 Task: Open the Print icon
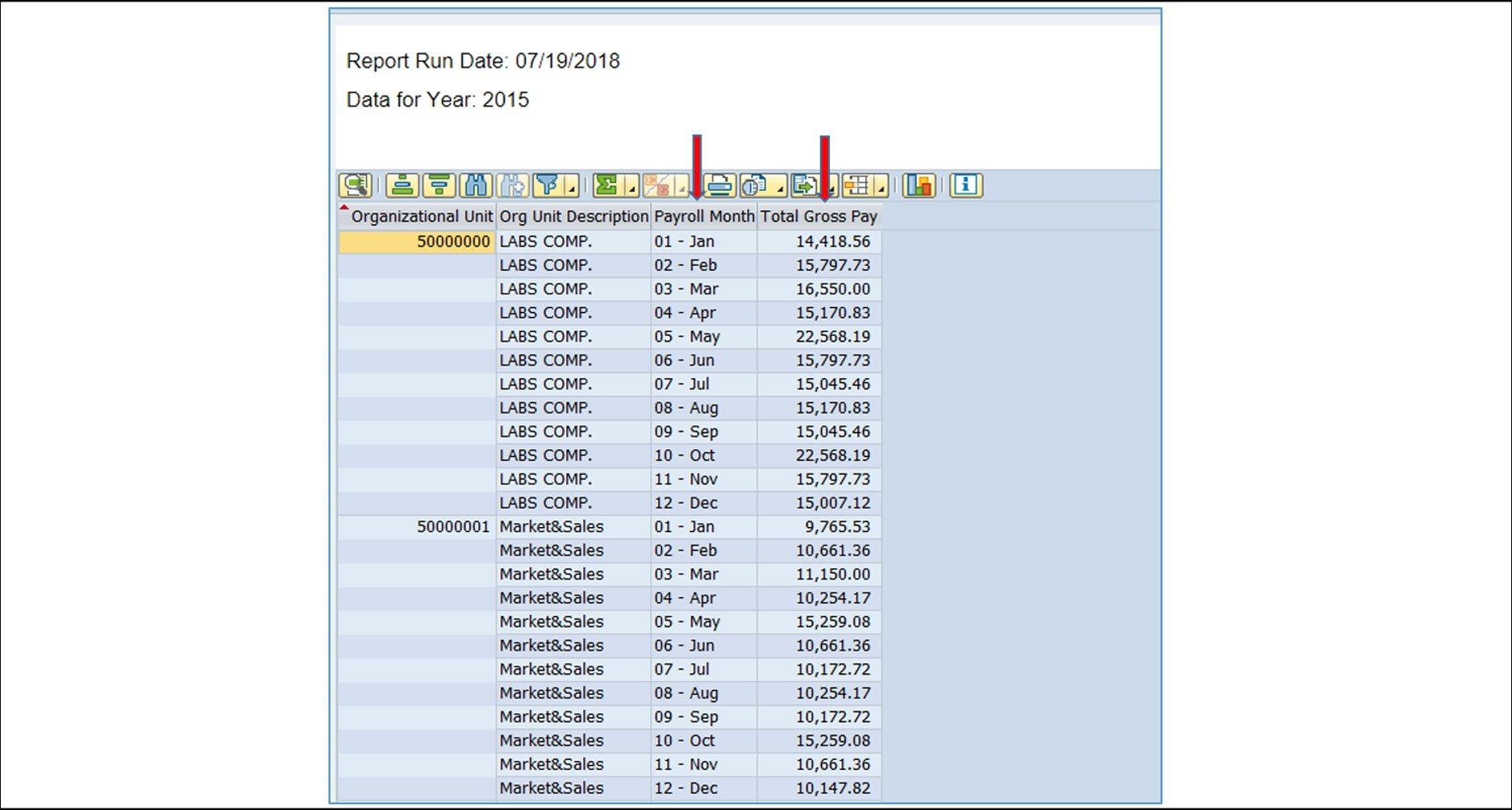point(718,186)
